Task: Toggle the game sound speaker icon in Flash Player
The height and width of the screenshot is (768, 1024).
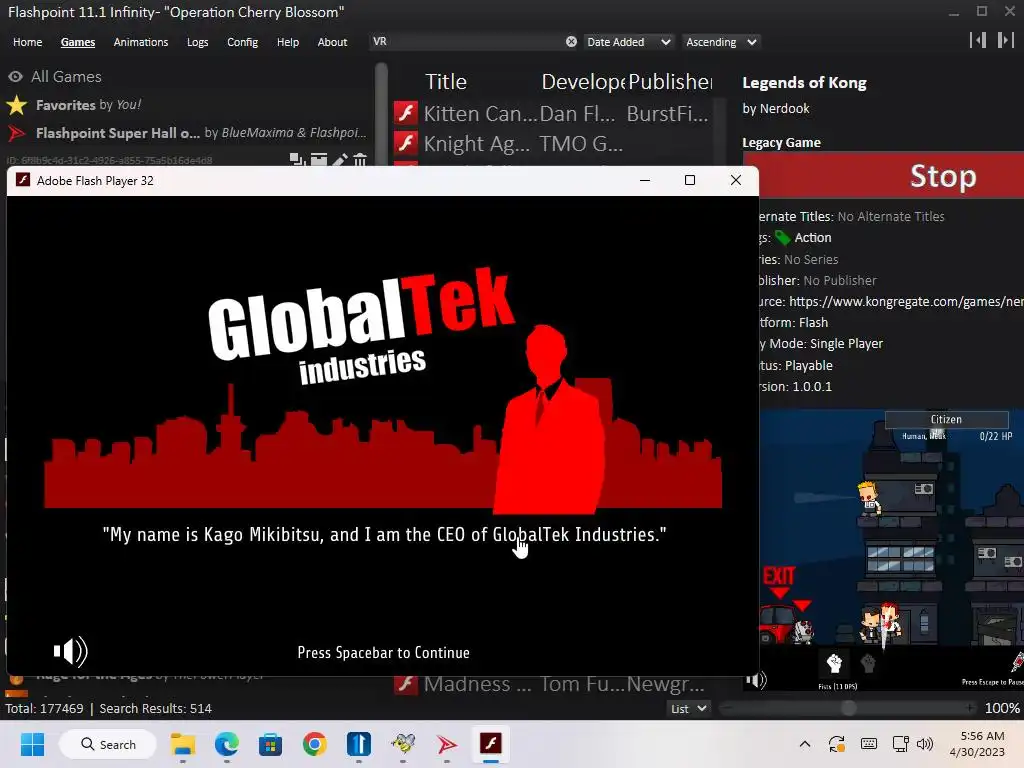Action: coord(71,651)
